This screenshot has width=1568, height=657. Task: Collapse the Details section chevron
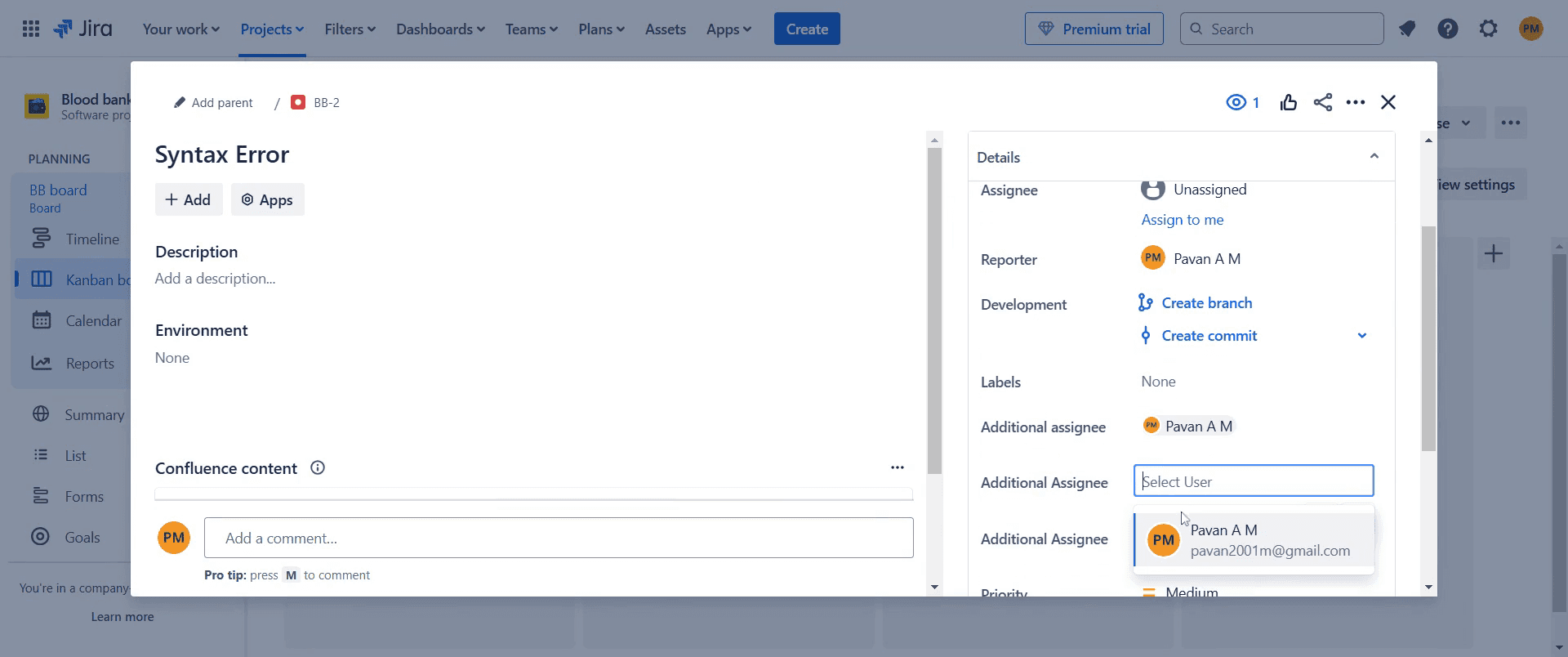pyautogui.click(x=1374, y=156)
